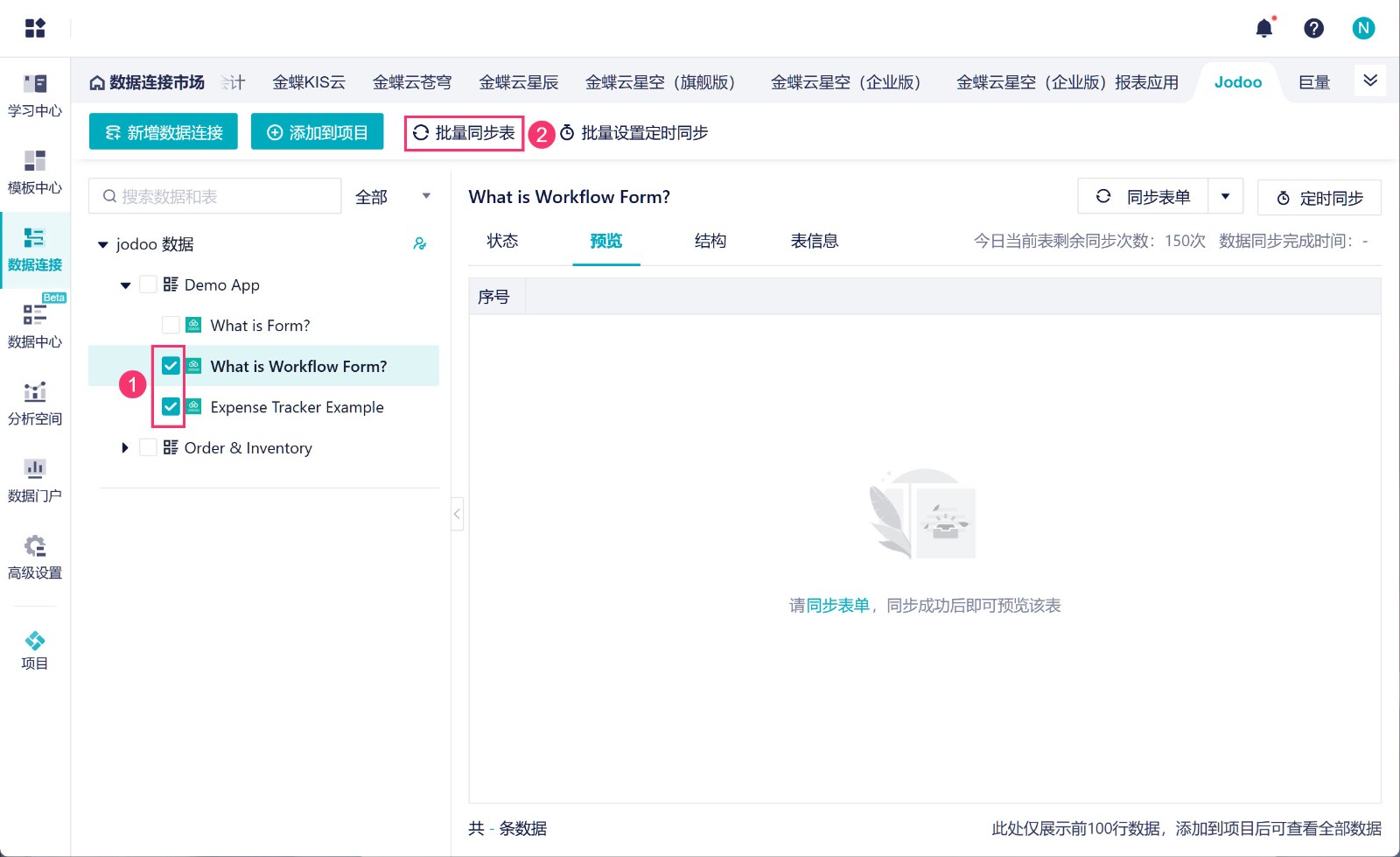
Task: Switch to the 巨量 tab
Action: click(1314, 82)
